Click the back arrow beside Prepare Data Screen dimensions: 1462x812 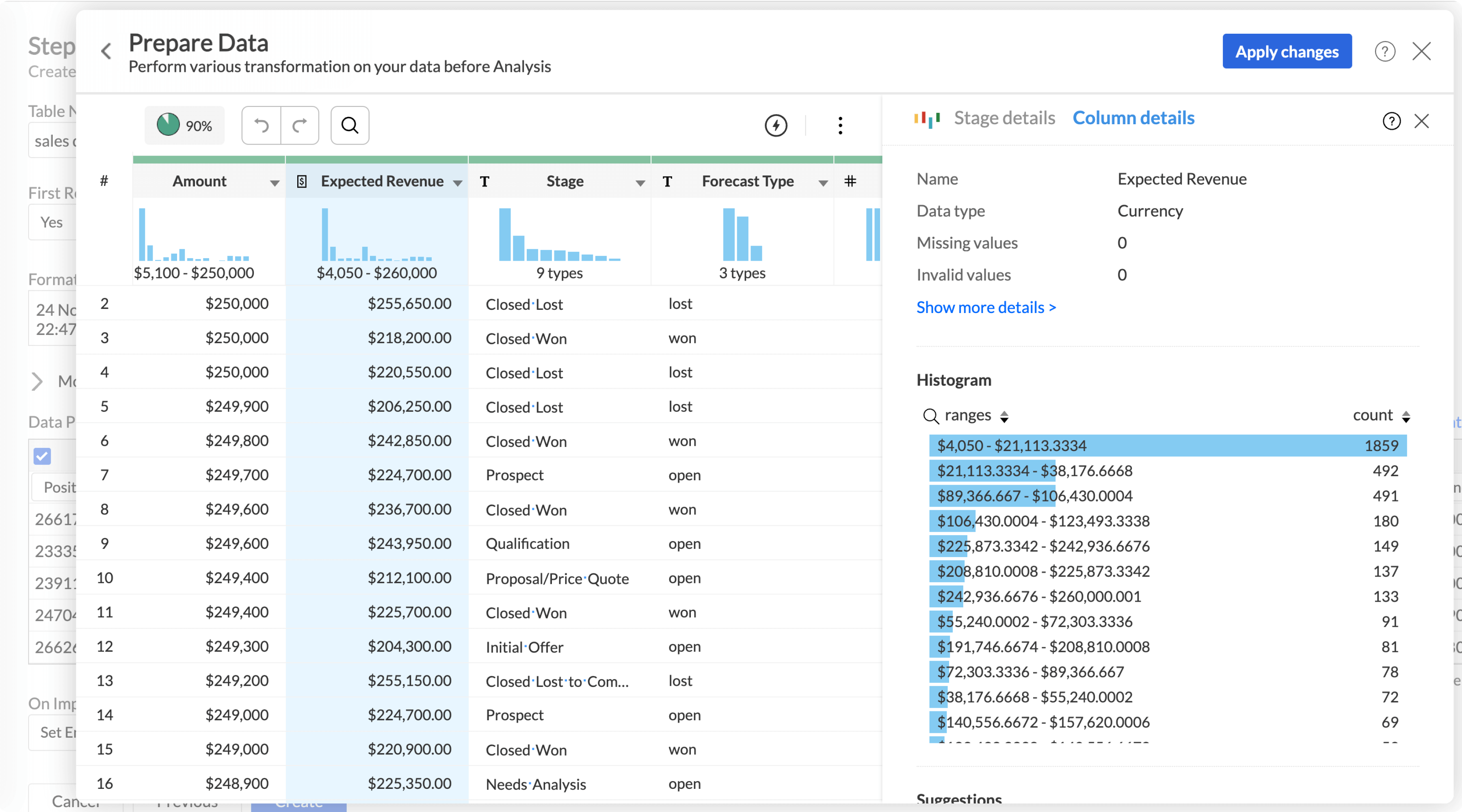click(x=106, y=52)
